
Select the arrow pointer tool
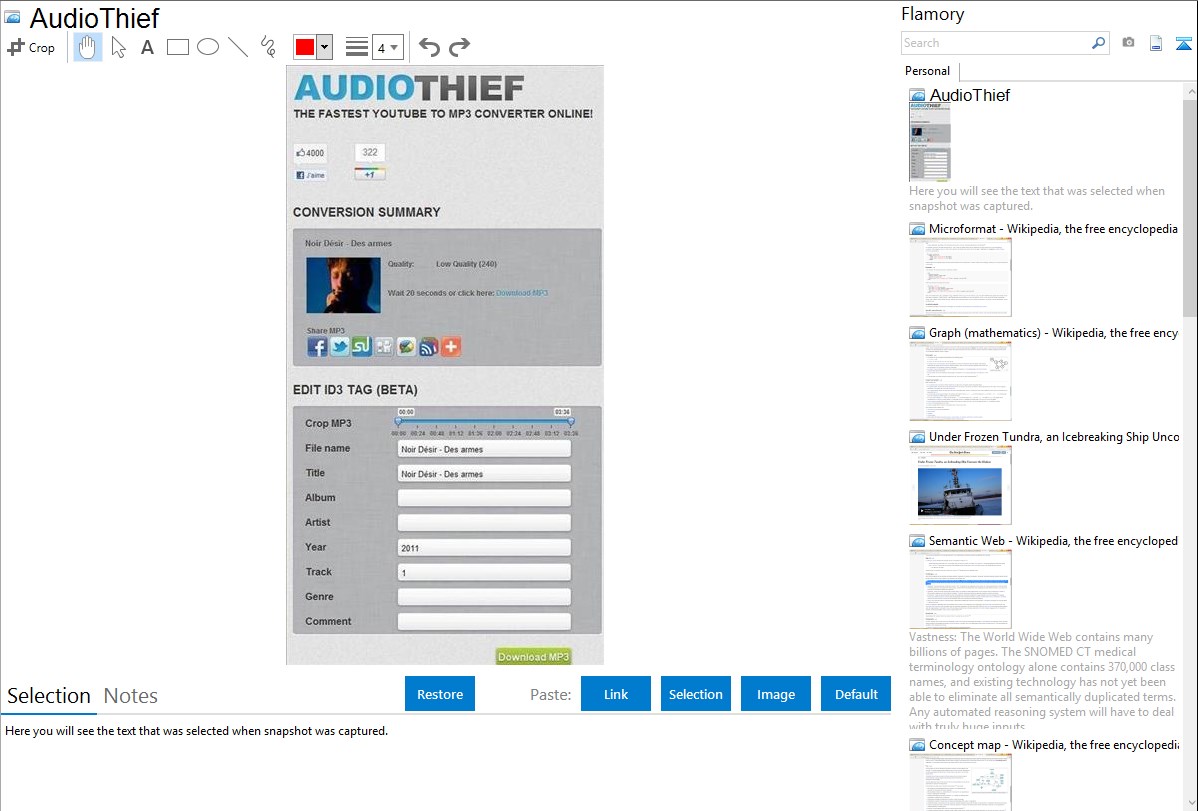[118, 47]
